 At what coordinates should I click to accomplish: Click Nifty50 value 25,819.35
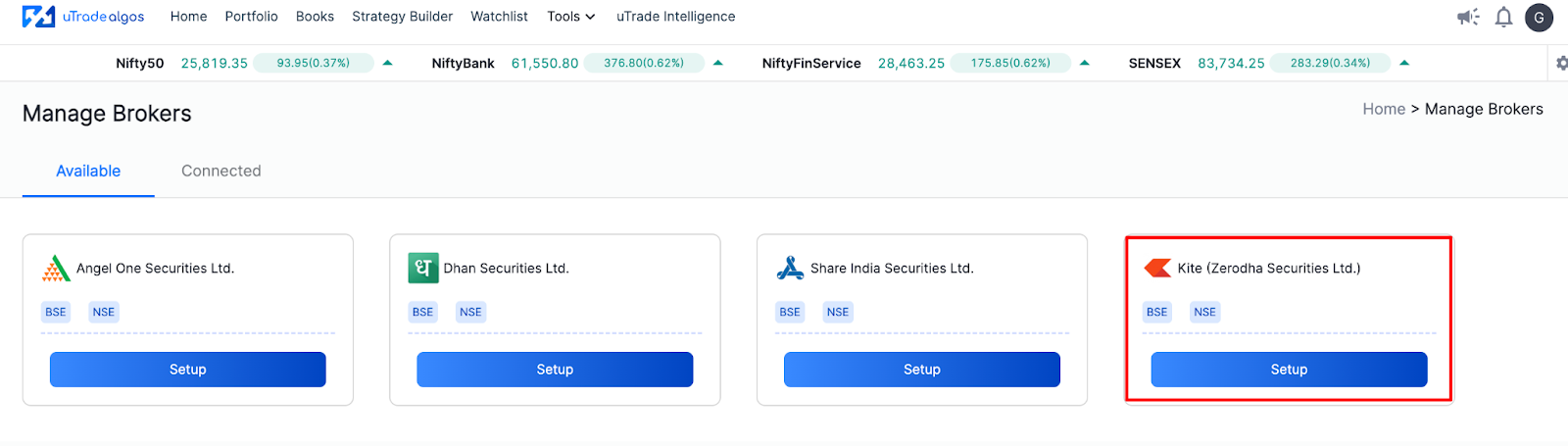click(x=215, y=63)
